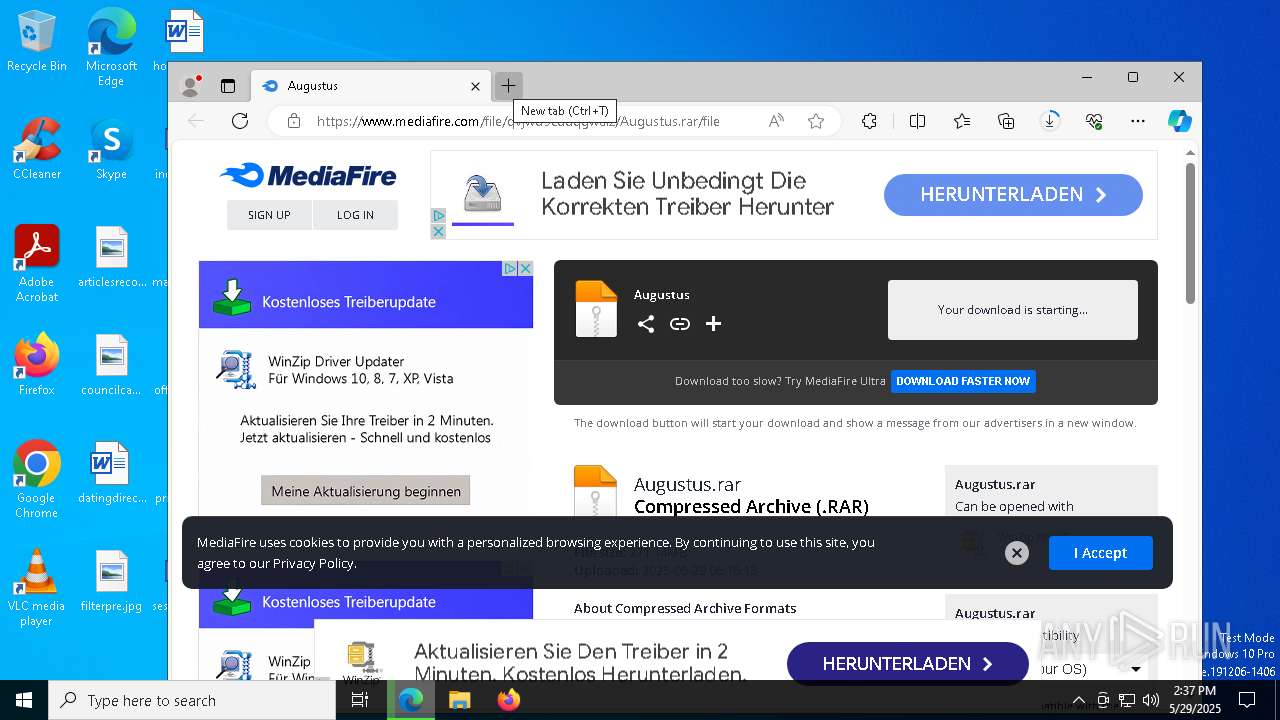Open the tab actions menu icon
Image resolution: width=1280 pixels, height=720 pixels.
pyautogui.click(x=228, y=86)
